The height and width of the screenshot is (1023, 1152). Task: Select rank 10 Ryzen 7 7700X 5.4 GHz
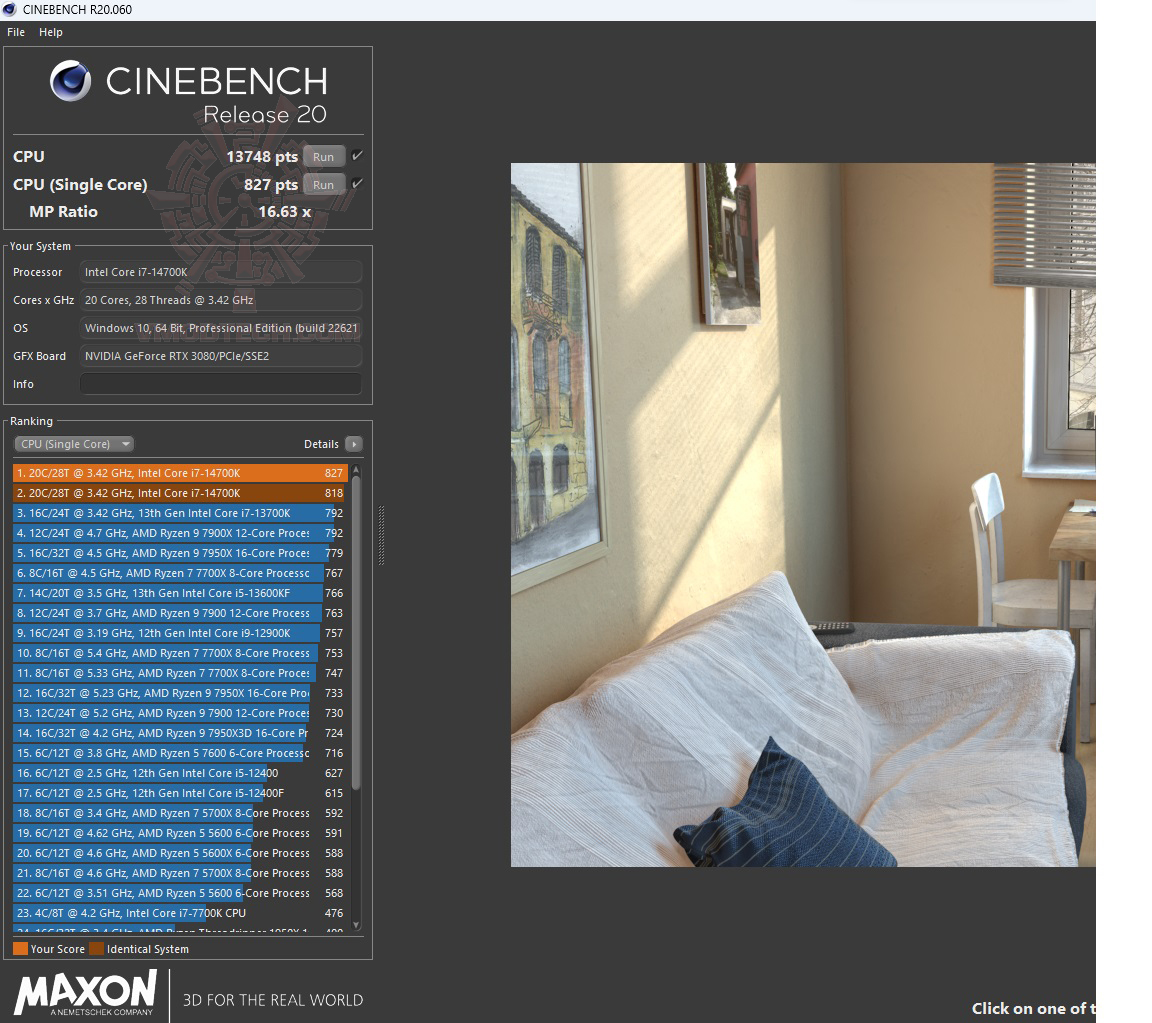[x=180, y=653]
